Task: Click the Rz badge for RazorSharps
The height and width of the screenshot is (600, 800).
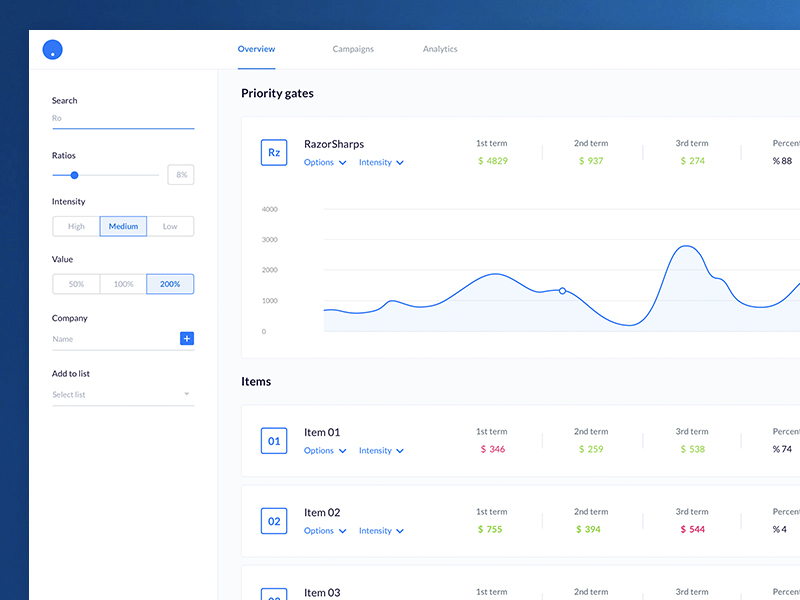Action: click(x=274, y=153)
